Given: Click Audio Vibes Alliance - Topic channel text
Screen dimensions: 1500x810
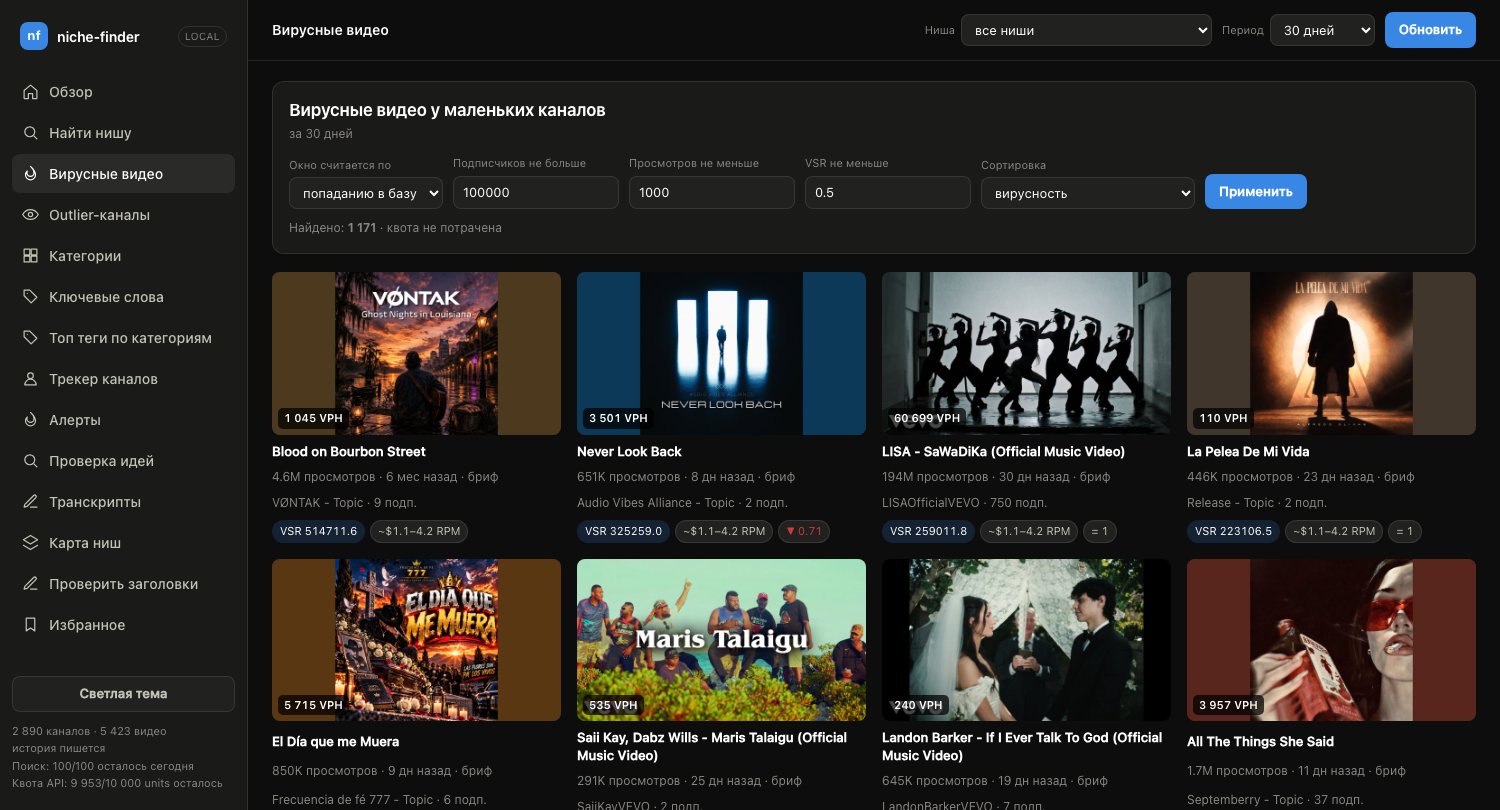Looking at the screenshot, I should tap(656, 503).
